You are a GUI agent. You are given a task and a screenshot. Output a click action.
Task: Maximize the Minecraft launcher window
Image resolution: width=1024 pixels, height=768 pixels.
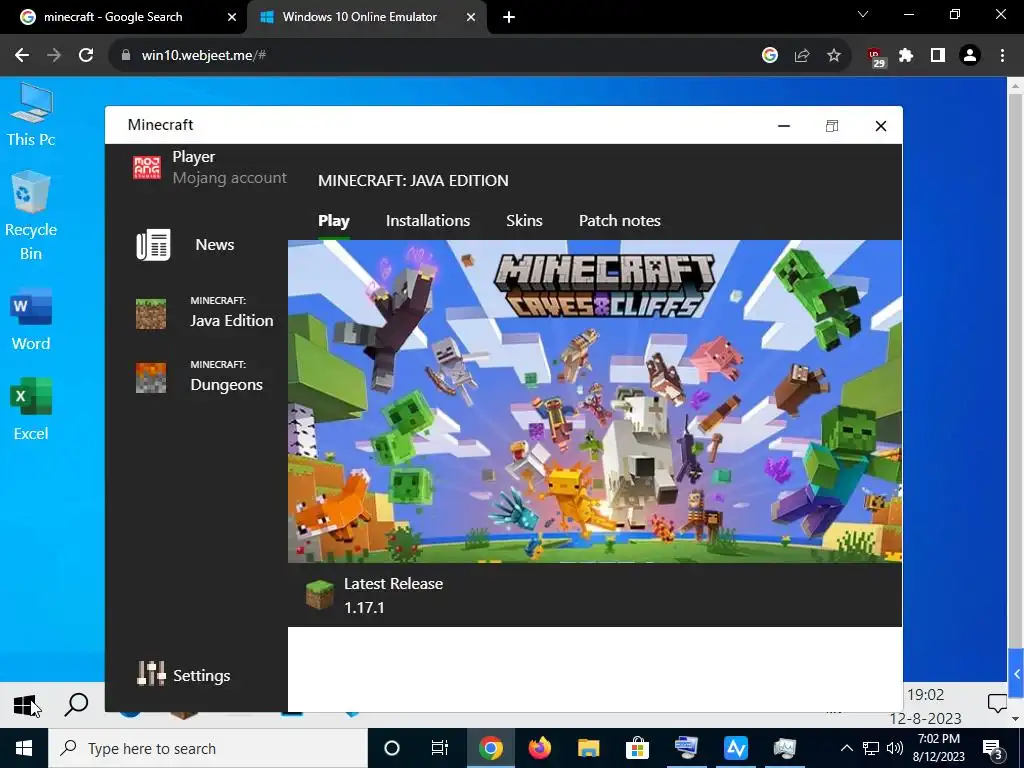(832, 125)
